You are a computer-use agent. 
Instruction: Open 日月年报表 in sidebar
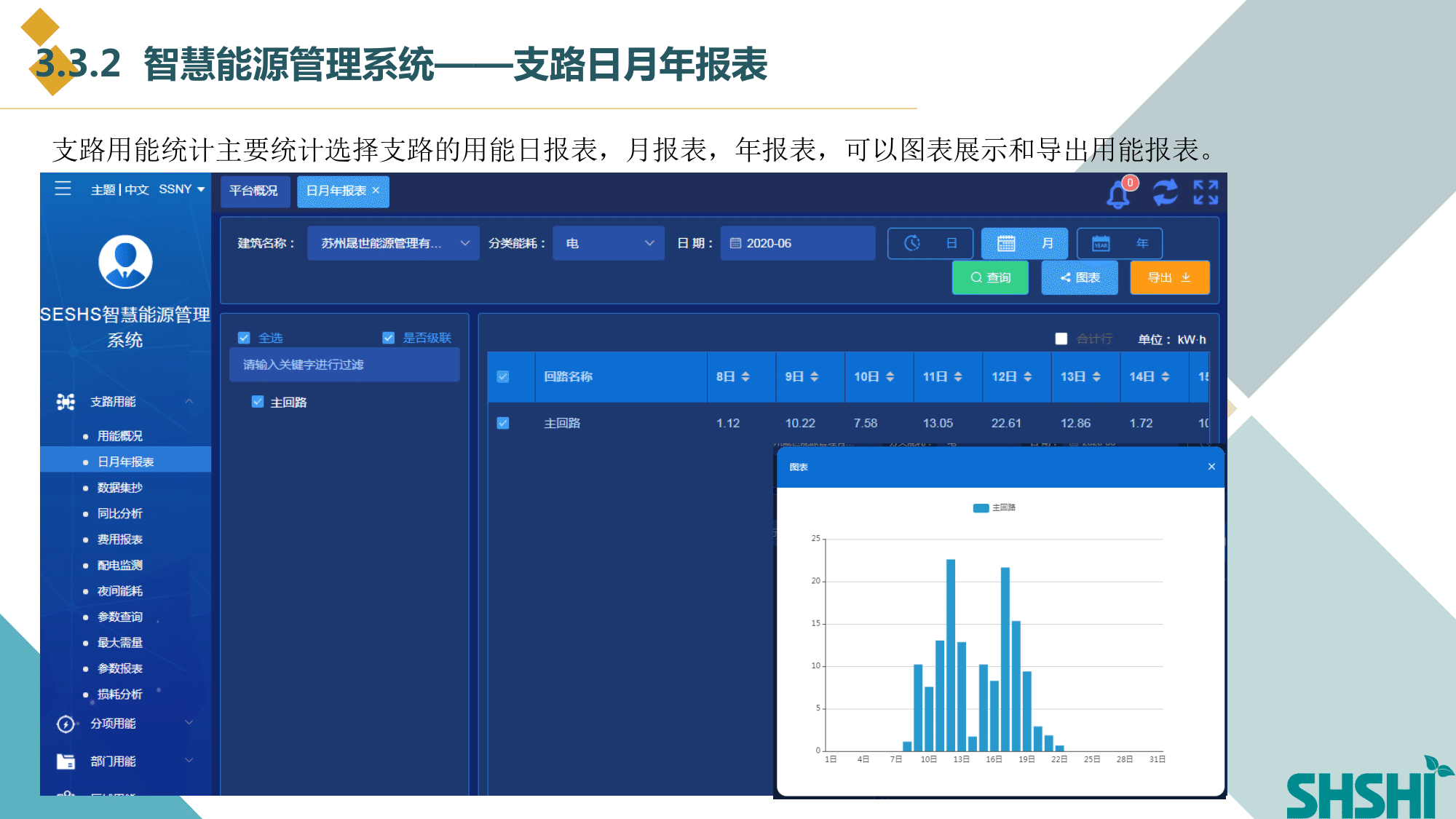[x=126, y=462]
